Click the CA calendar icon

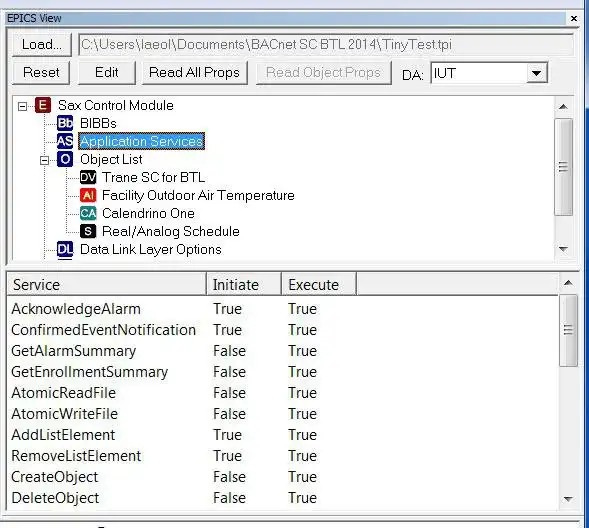88,213
